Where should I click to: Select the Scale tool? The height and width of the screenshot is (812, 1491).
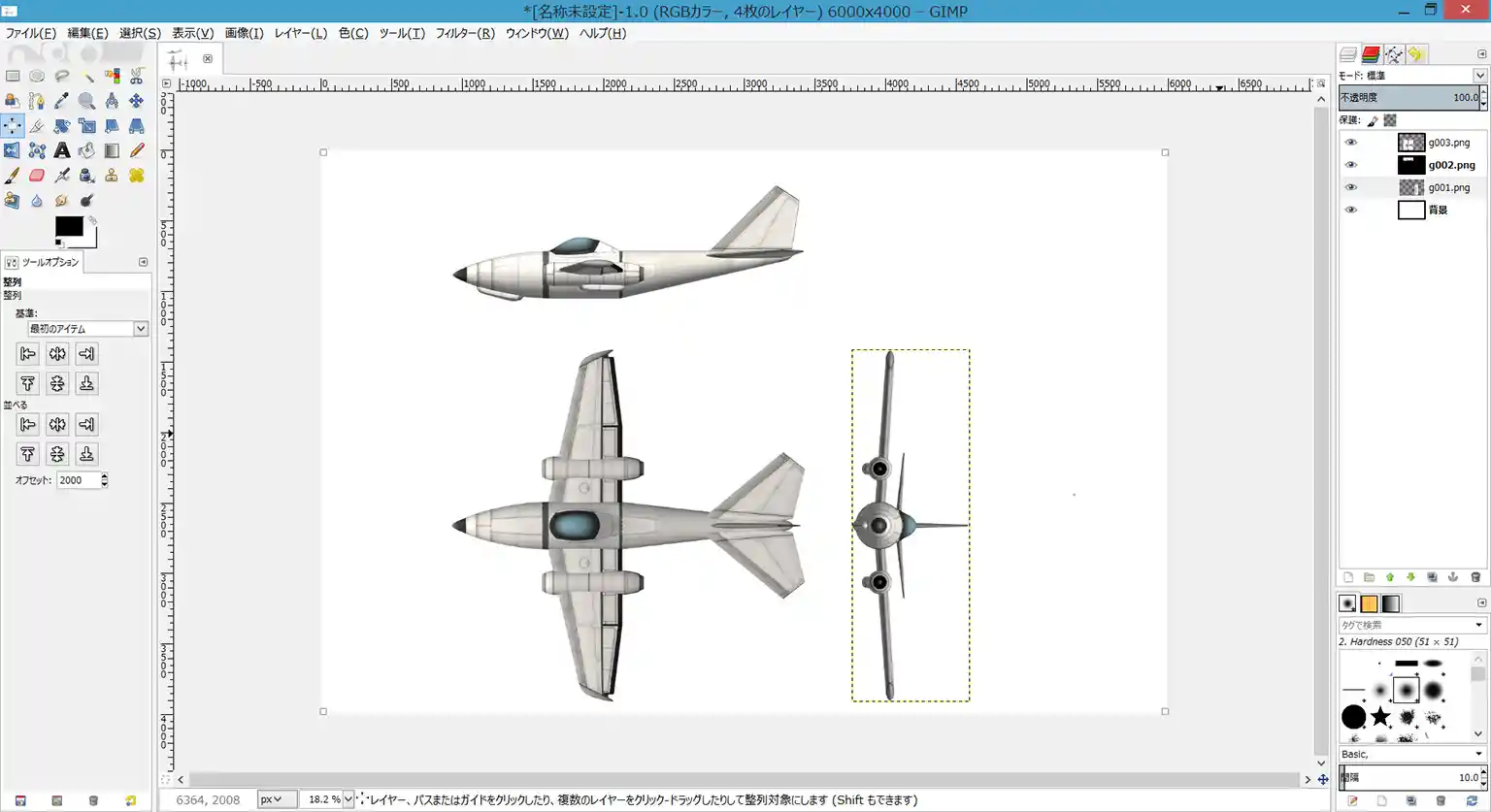[87, 126]
